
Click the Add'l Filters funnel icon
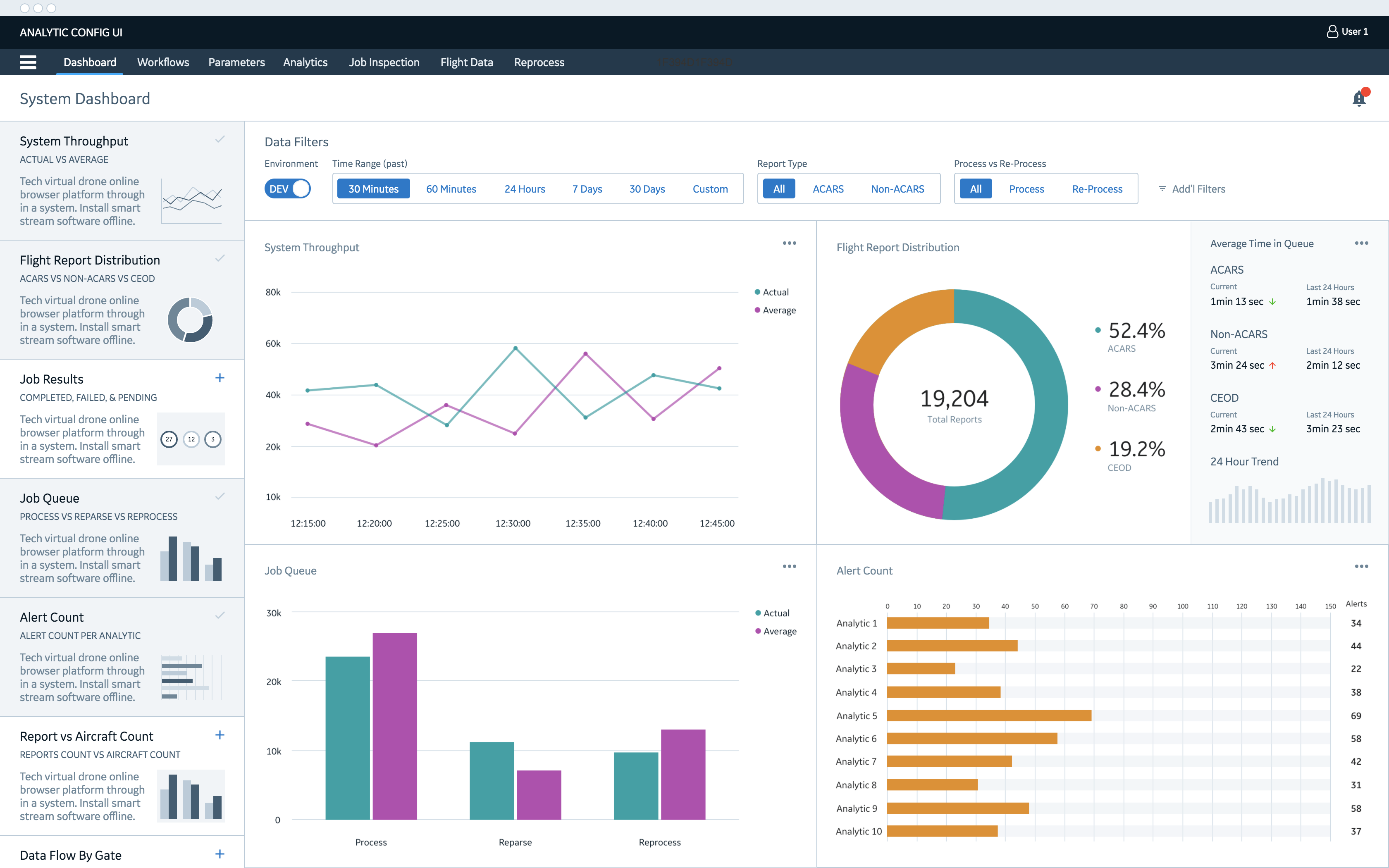pyautogui.click(x=1162, y=189)
